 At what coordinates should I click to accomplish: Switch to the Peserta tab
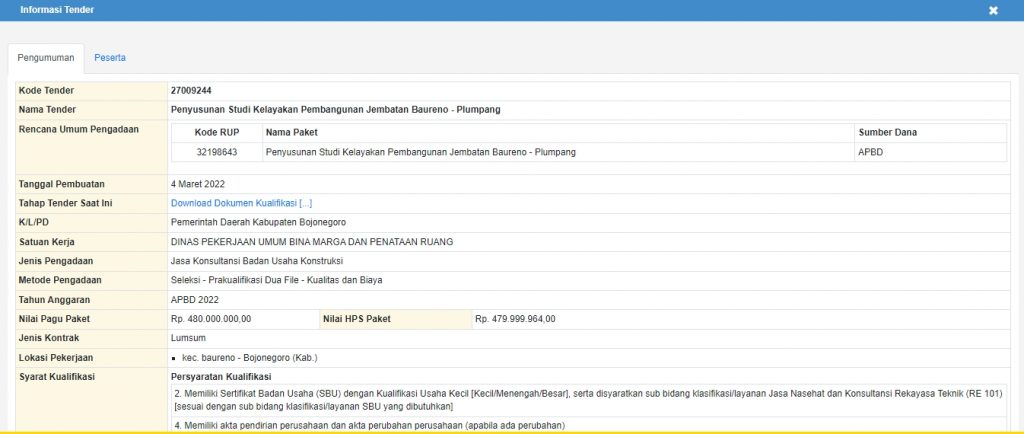click(110, 58)
